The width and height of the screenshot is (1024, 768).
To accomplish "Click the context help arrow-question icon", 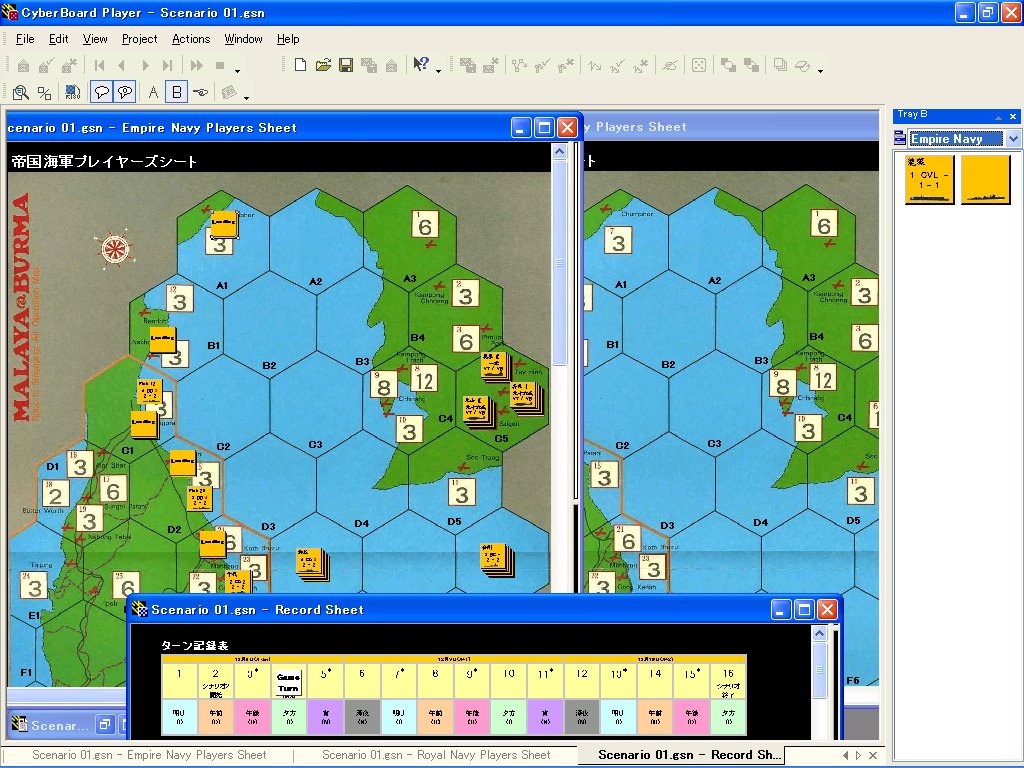I will click(x=421, y=64).
